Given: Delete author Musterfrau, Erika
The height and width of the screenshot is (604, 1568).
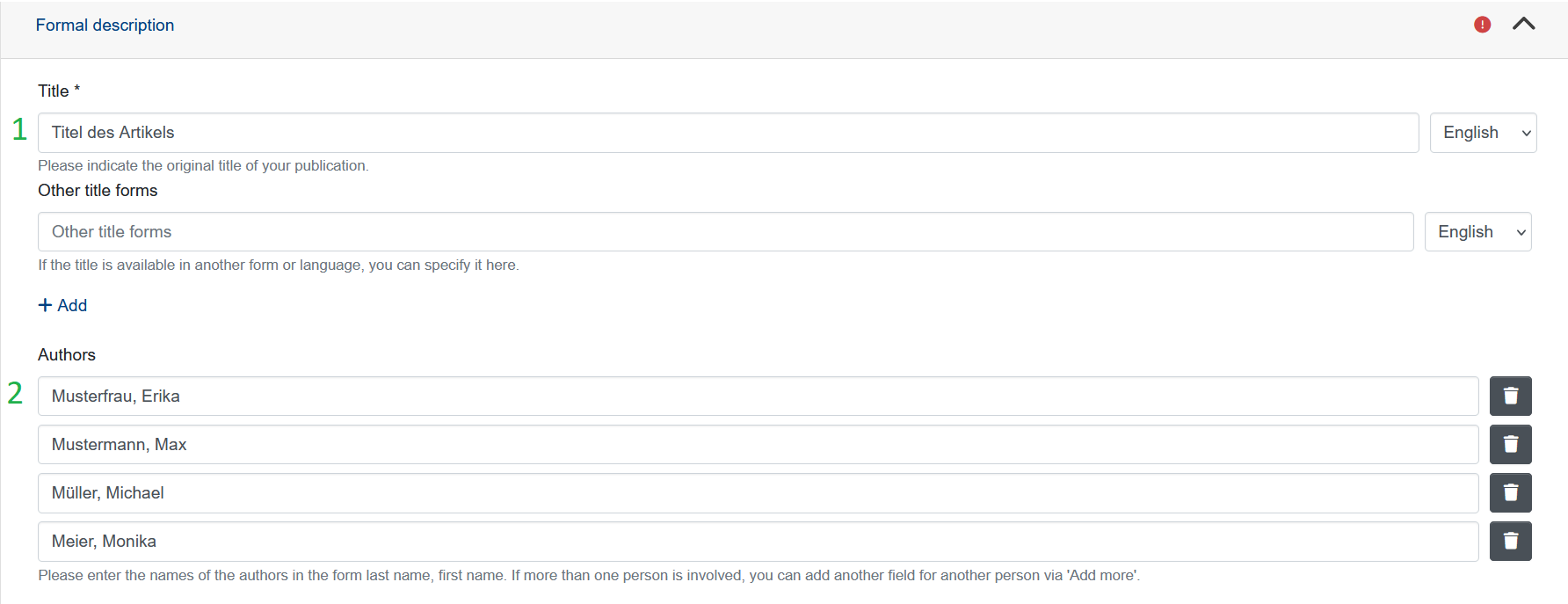Looking at the screenshot, I should pos(1510,397).
